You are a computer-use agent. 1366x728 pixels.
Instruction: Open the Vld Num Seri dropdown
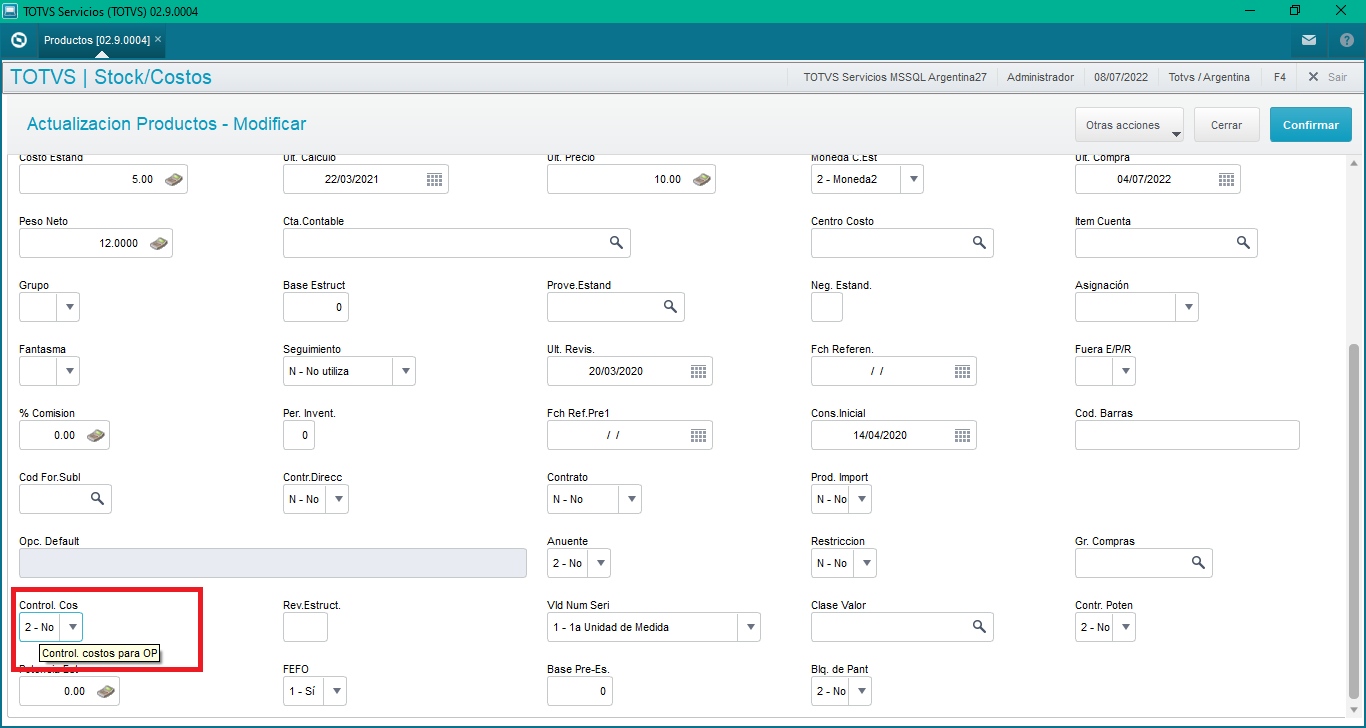(x=749, y=626)
